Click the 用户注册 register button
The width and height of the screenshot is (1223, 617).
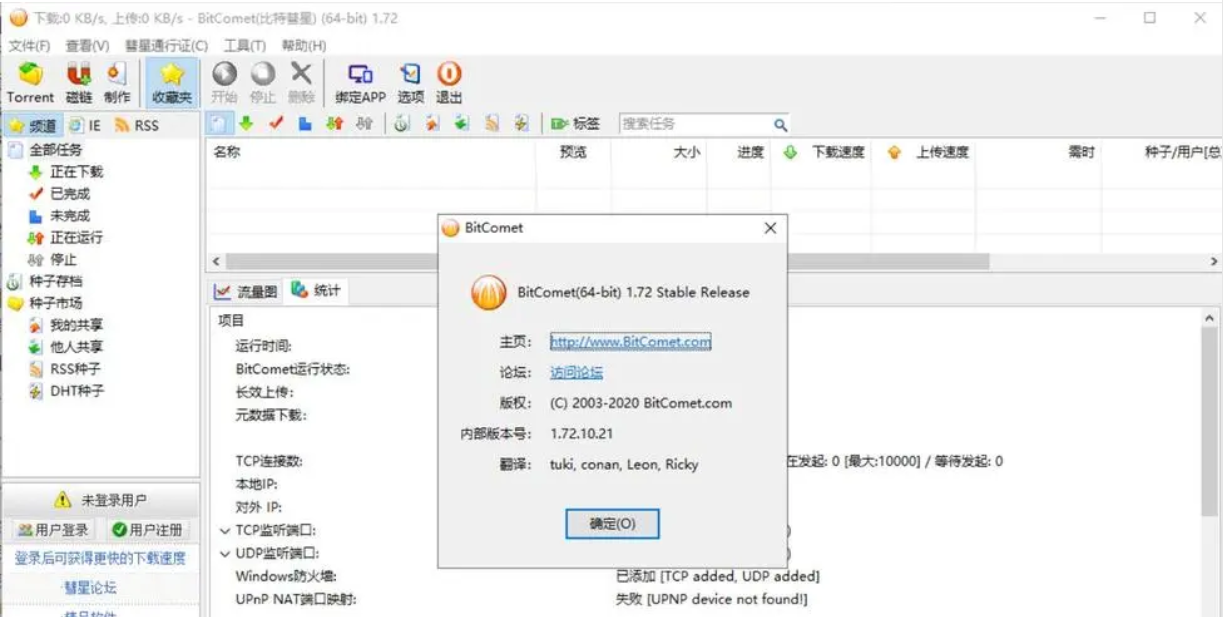(148, 530)
